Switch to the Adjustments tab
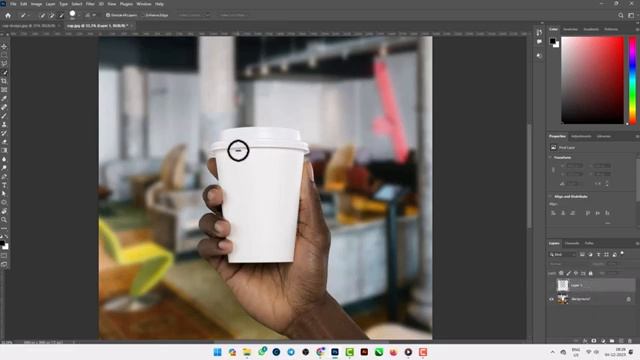This screenshot has width=640, height=360. tap(581, 136)
